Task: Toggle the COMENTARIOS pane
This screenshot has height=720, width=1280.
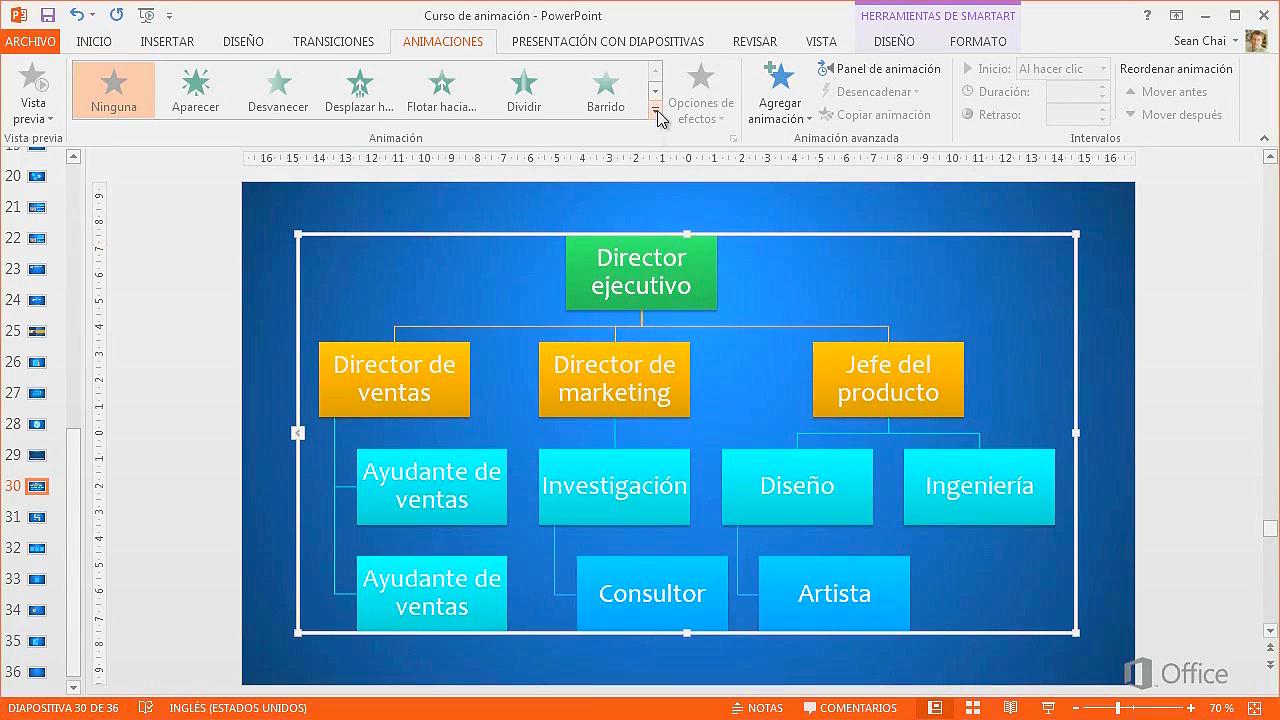Action: pos(849,708)
